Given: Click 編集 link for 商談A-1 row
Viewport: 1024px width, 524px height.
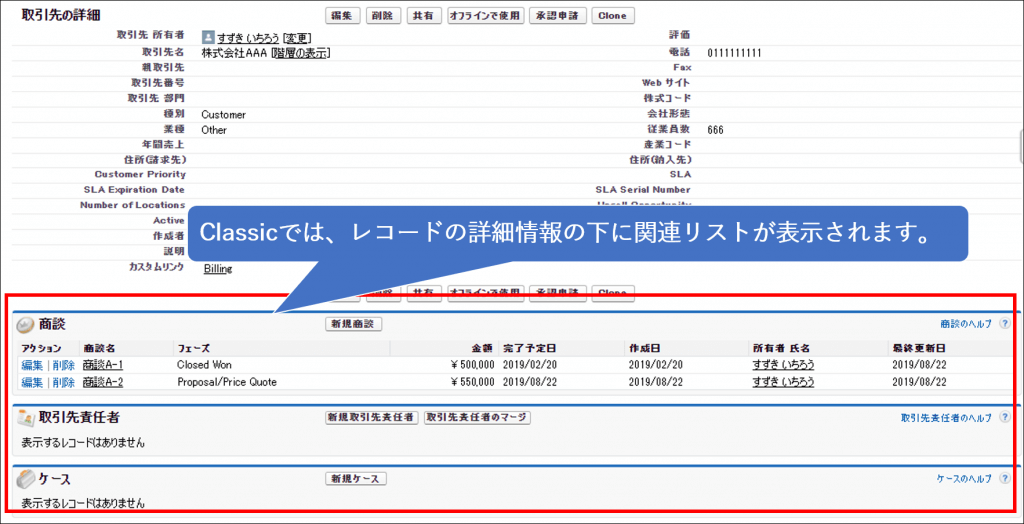Looking at the screenshot, I should (x=32, y=365).
